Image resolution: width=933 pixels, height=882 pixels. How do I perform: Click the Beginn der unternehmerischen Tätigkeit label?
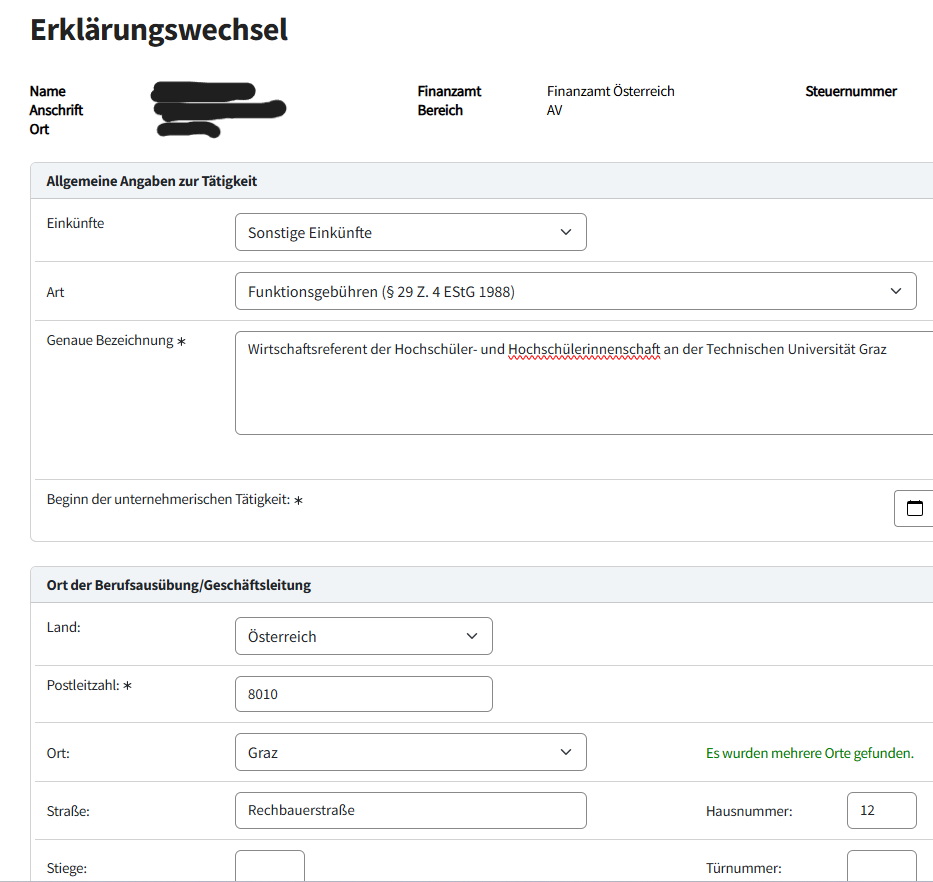168,499
